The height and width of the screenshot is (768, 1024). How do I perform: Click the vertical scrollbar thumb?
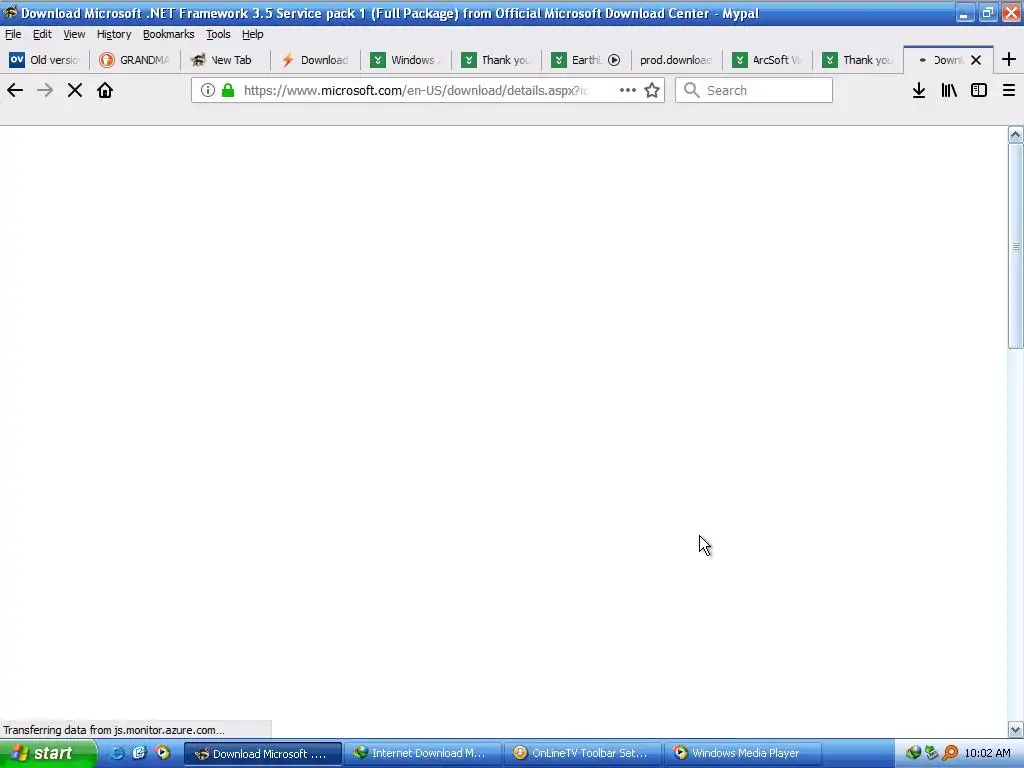click(1016, 246)
